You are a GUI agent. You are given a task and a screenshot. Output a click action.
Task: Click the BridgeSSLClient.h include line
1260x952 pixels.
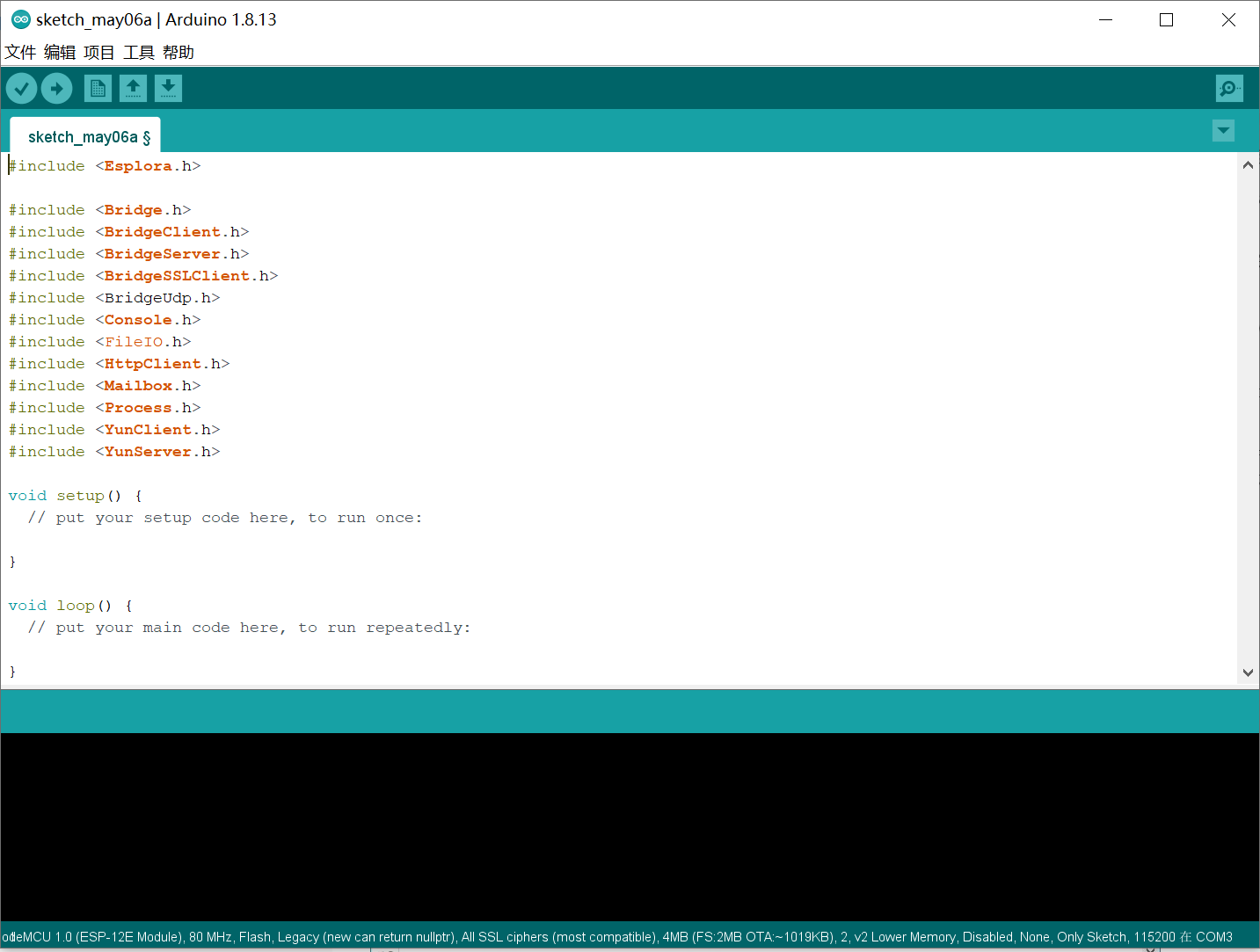[x=143, y=276]
